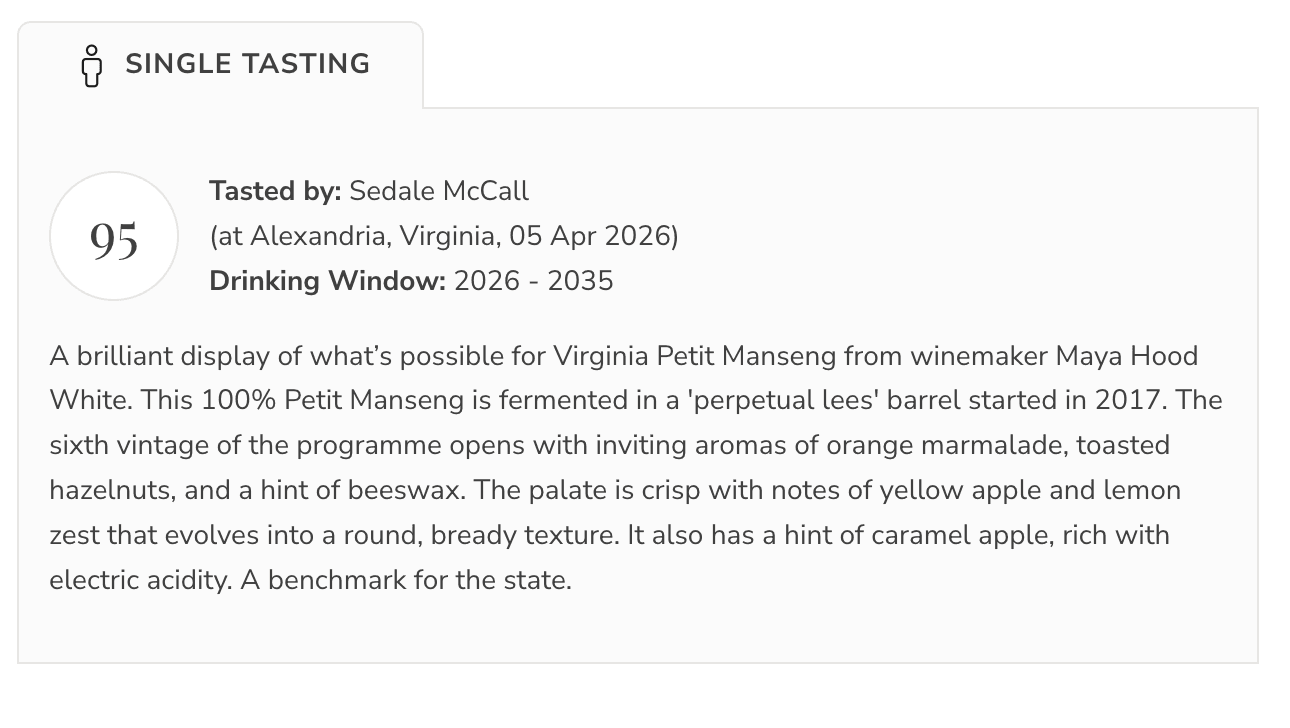Click the Tasted by label
Image resolution: width=1290 pixels, height=728 pixels.
click(275, 191)
